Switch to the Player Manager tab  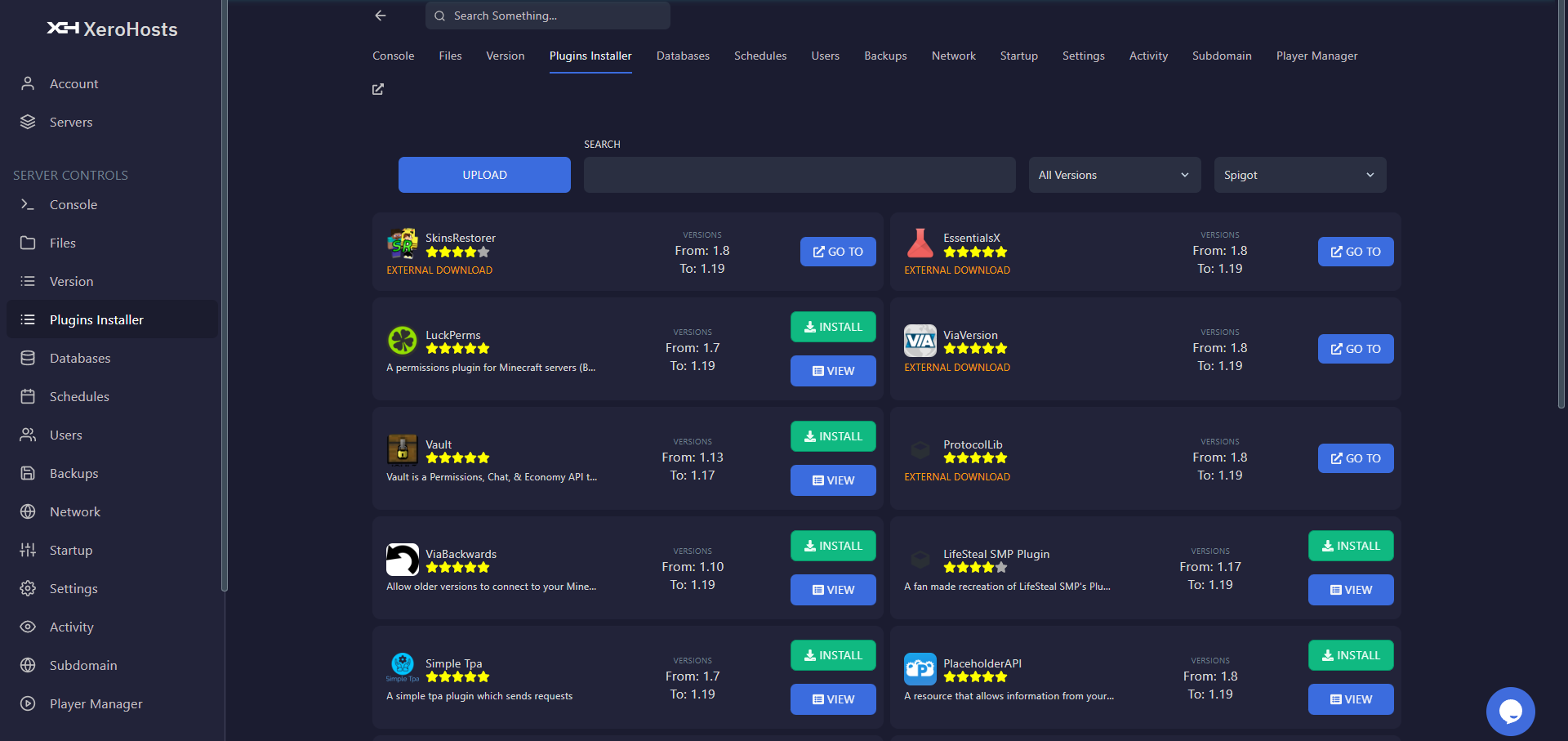pos(1316,56)
